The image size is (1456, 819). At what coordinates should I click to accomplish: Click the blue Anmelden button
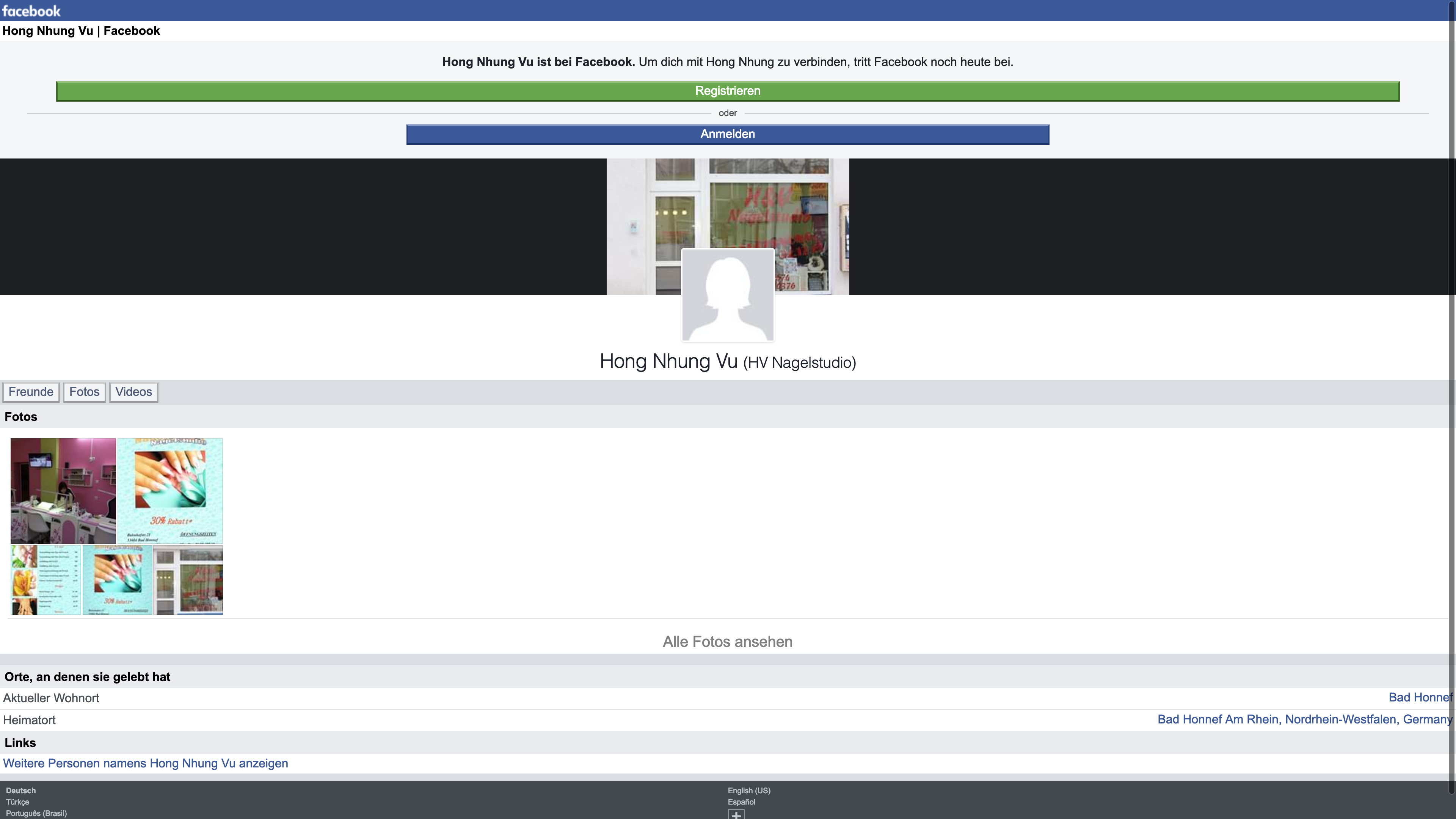tap(728, 135)
